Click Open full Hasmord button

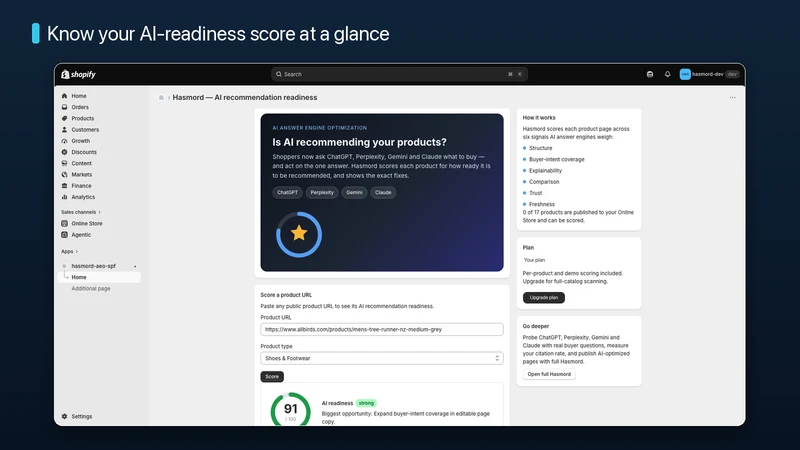pyautogui.click(x=549, y=374)
